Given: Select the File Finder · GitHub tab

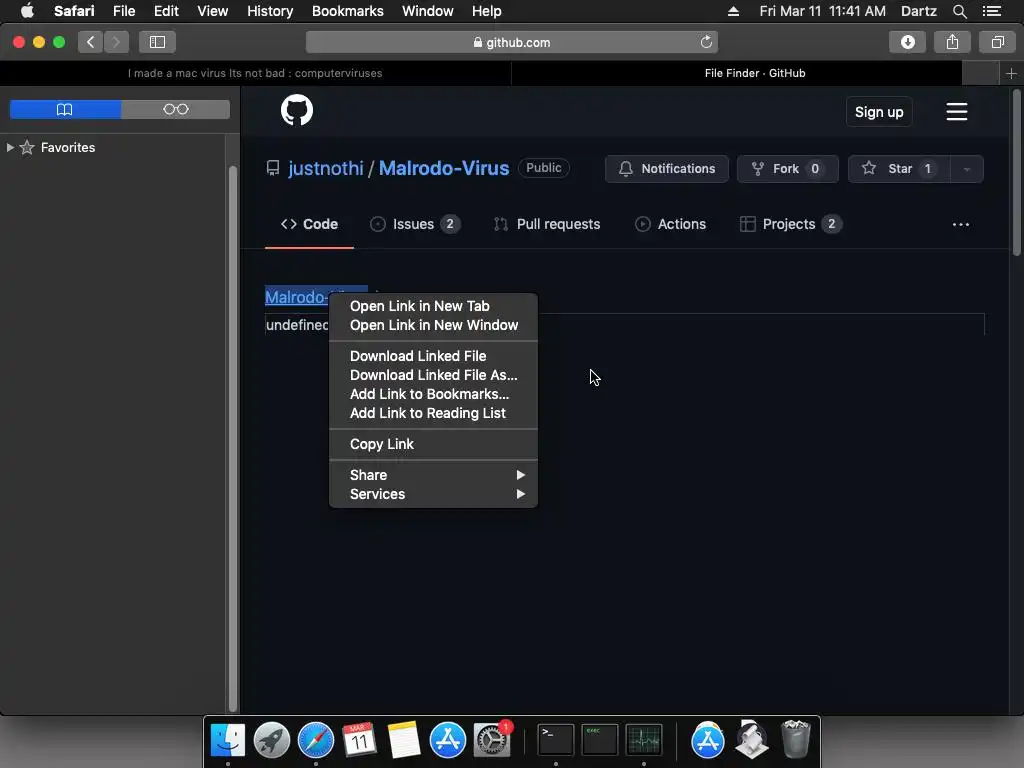Looking at the screenshot, I should click(755, 73).
